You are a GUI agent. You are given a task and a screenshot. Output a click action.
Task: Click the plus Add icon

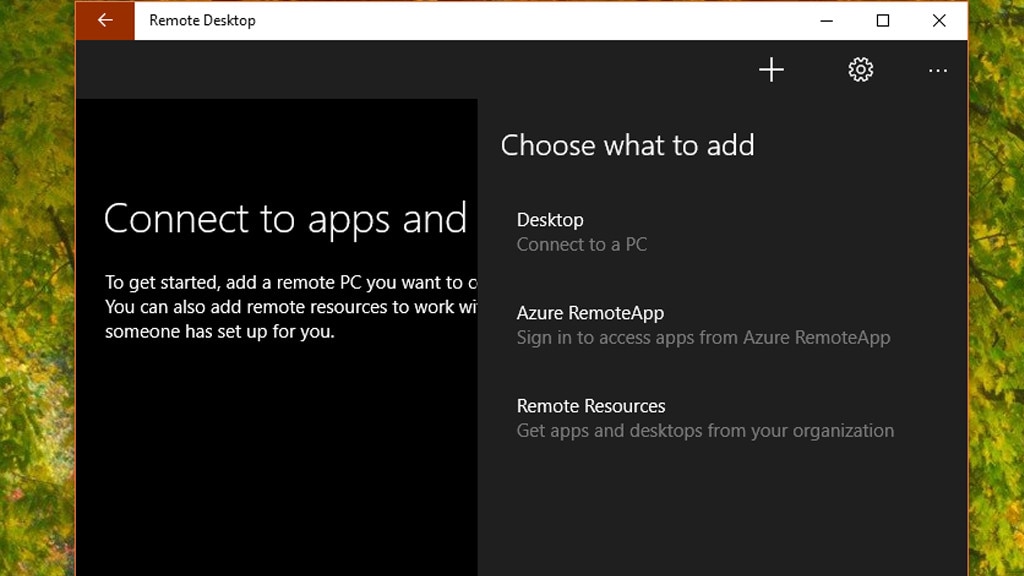click(x=771, y=70)
